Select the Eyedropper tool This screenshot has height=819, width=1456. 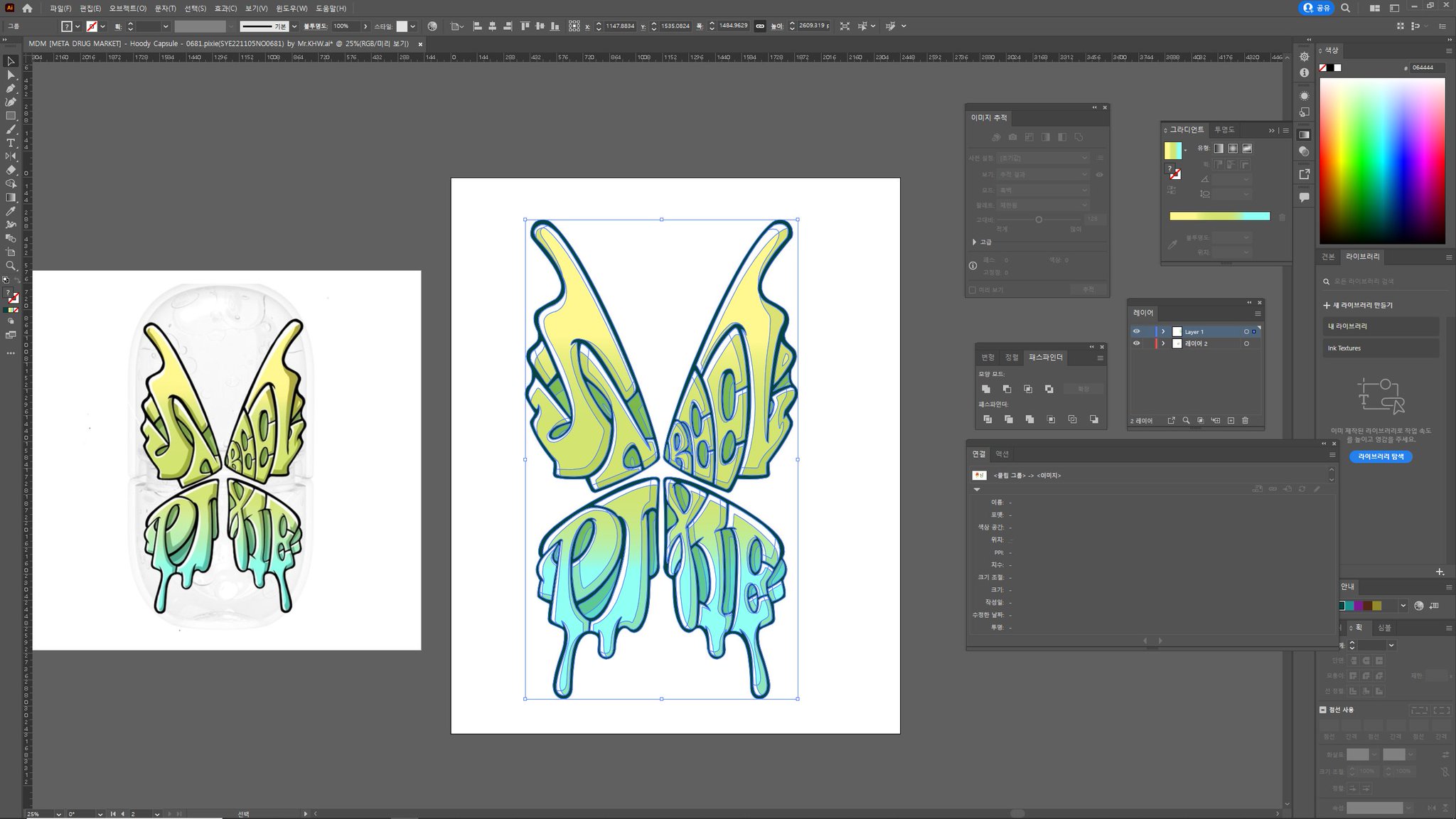(x=11, y=211)
